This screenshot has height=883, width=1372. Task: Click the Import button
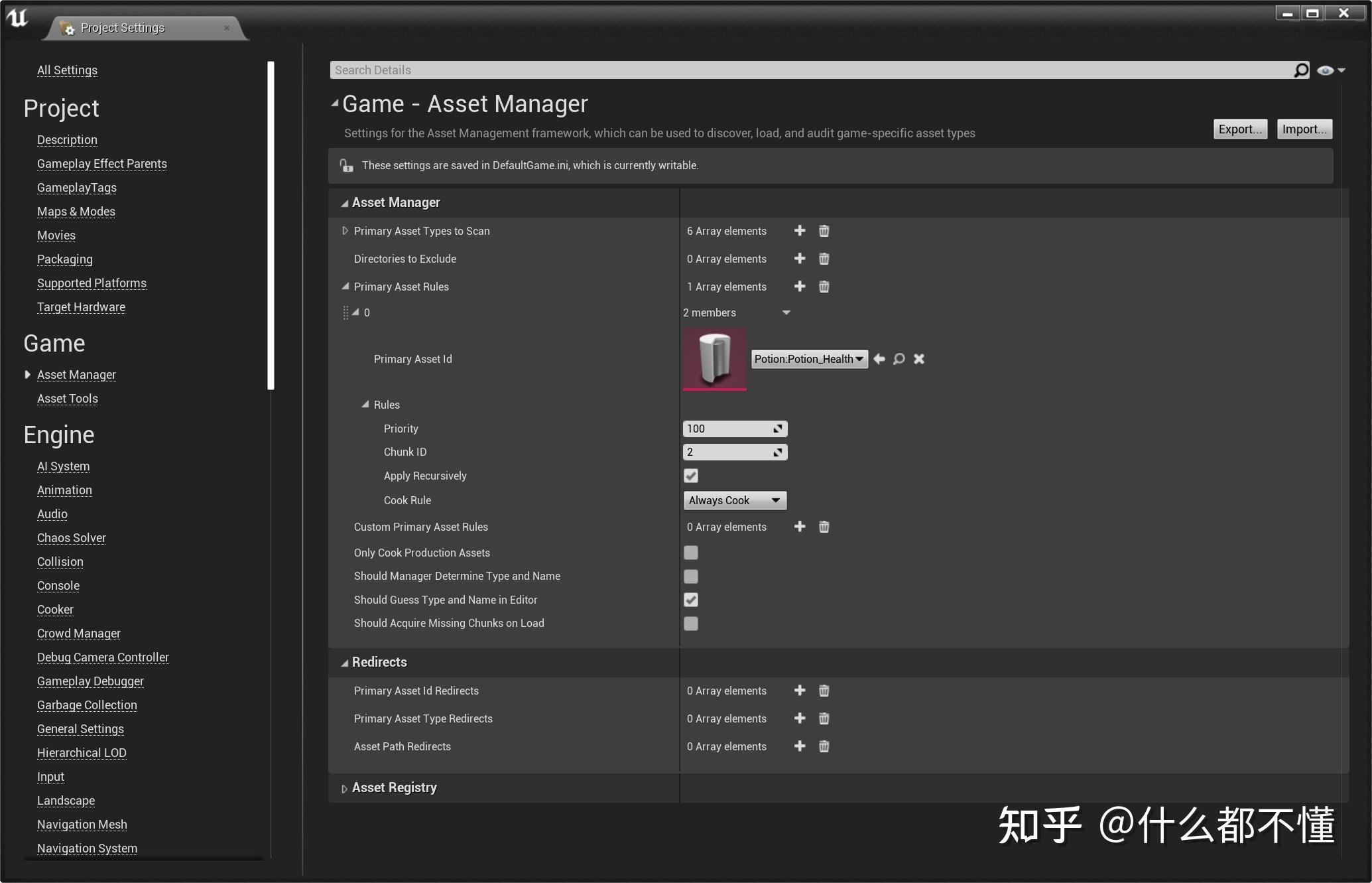1303,129
